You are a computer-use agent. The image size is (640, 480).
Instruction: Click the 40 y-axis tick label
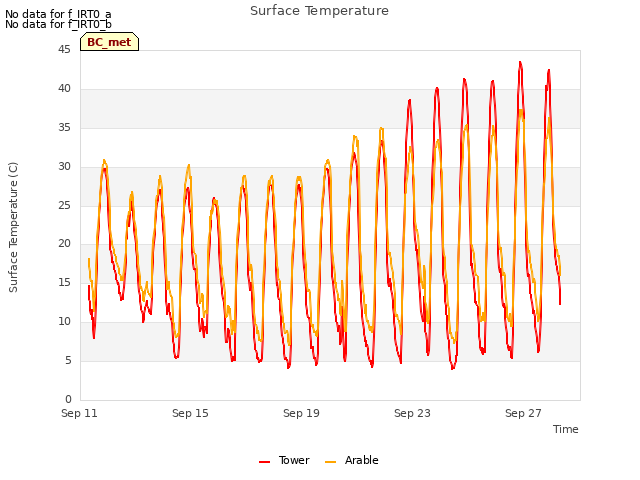[64, 89]
